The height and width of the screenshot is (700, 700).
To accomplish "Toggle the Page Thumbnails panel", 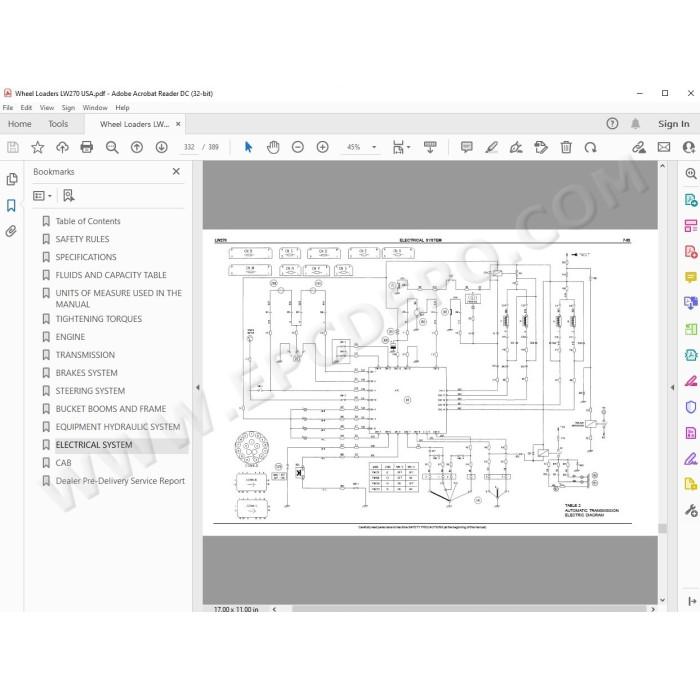I will click(12, 179).
